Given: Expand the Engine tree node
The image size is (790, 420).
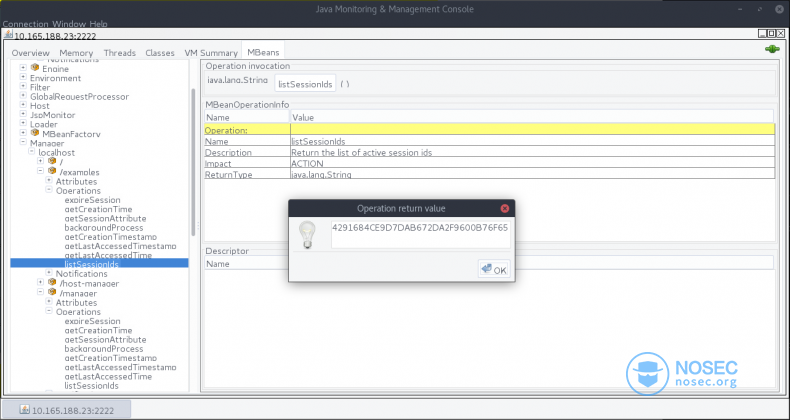Looking at the screenshot, I should click(x=23, y=67).
